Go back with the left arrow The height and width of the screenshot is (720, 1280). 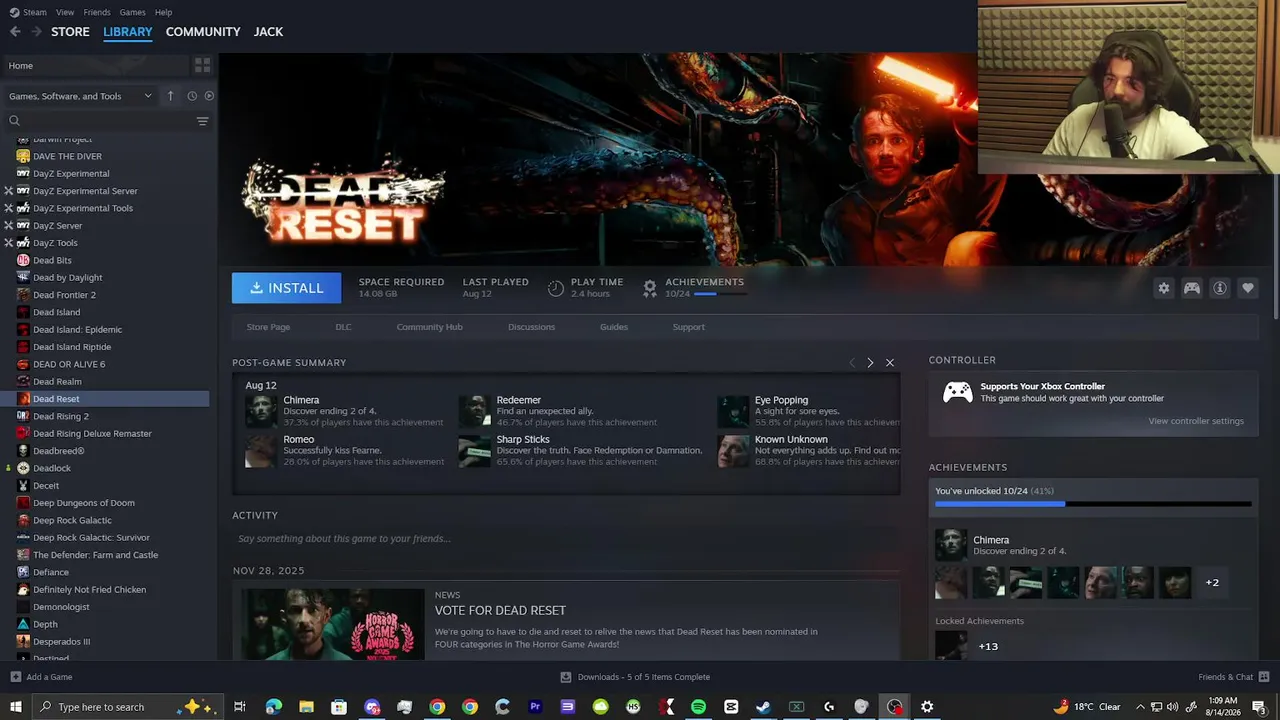coord(15,32)
